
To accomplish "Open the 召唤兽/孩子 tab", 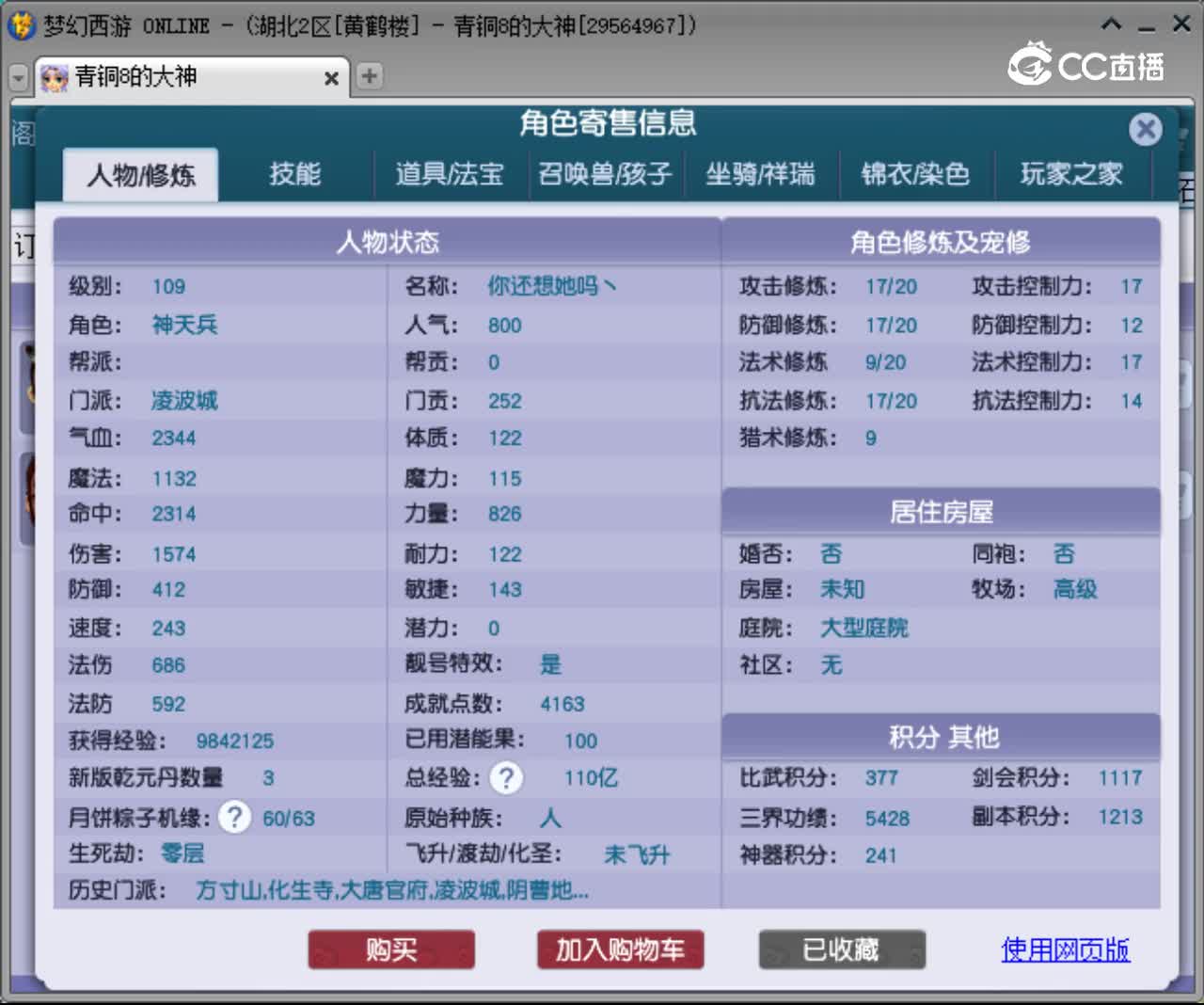I will point(605,174).
